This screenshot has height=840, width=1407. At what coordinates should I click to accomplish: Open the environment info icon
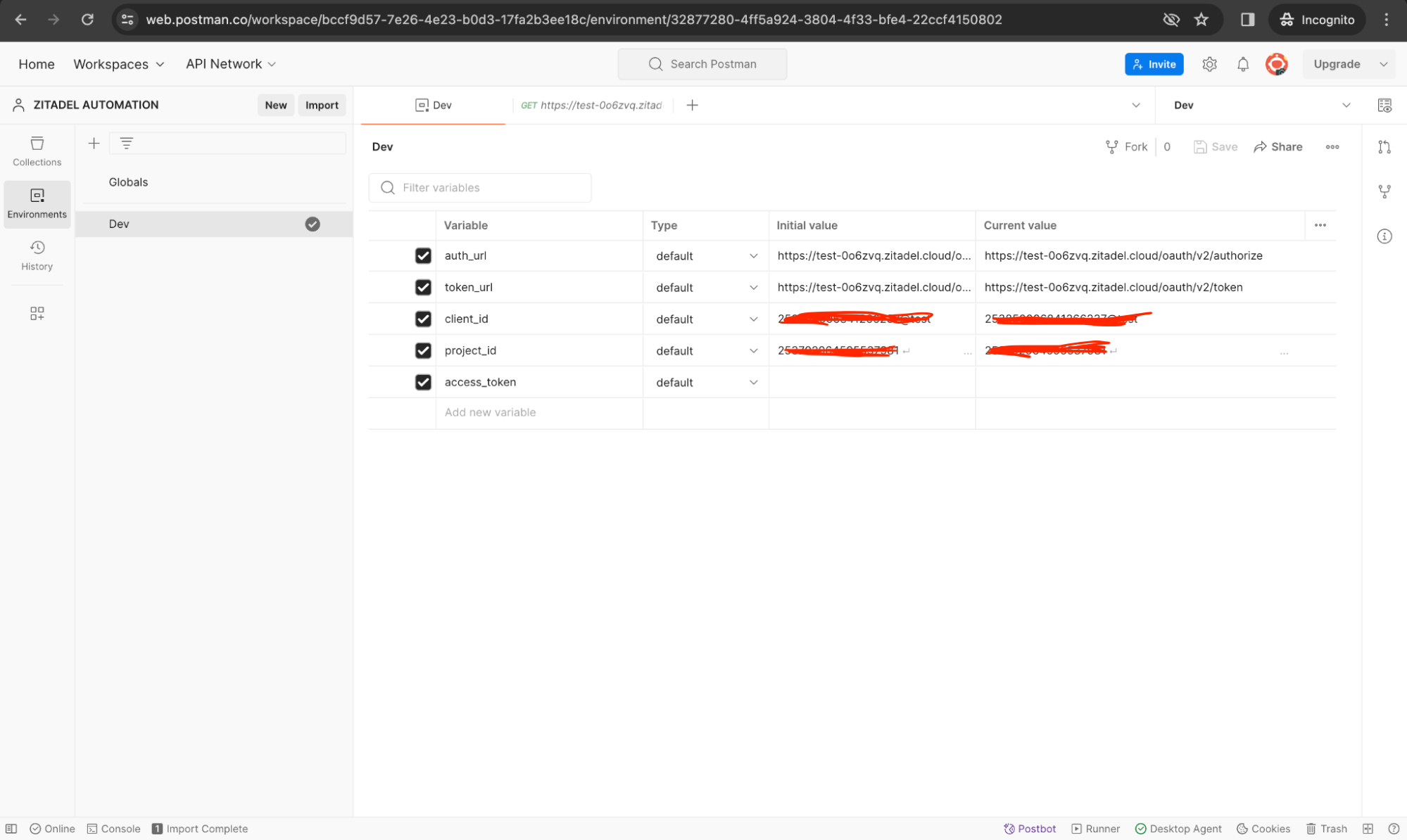1384,236
